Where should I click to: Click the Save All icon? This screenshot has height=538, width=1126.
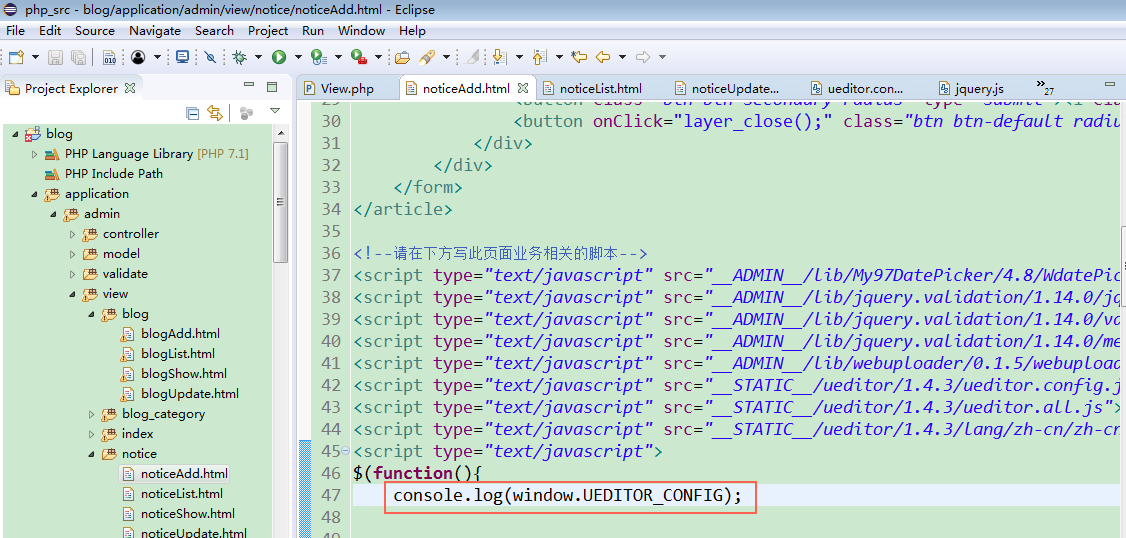77,57
